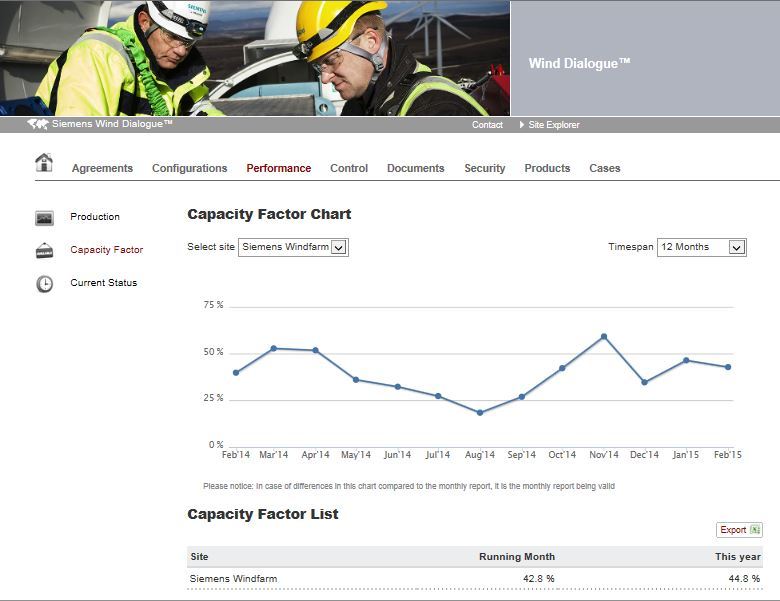Export the capacity factor list
The width and height of the screenshot is (780, 601).
tap(739, 530)
